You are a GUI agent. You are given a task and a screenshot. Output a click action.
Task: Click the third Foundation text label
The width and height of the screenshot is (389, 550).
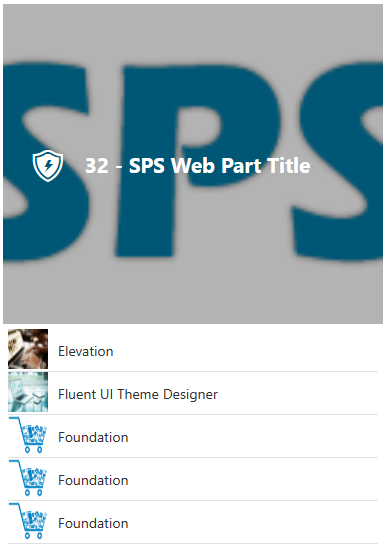(x=93, y=523)
